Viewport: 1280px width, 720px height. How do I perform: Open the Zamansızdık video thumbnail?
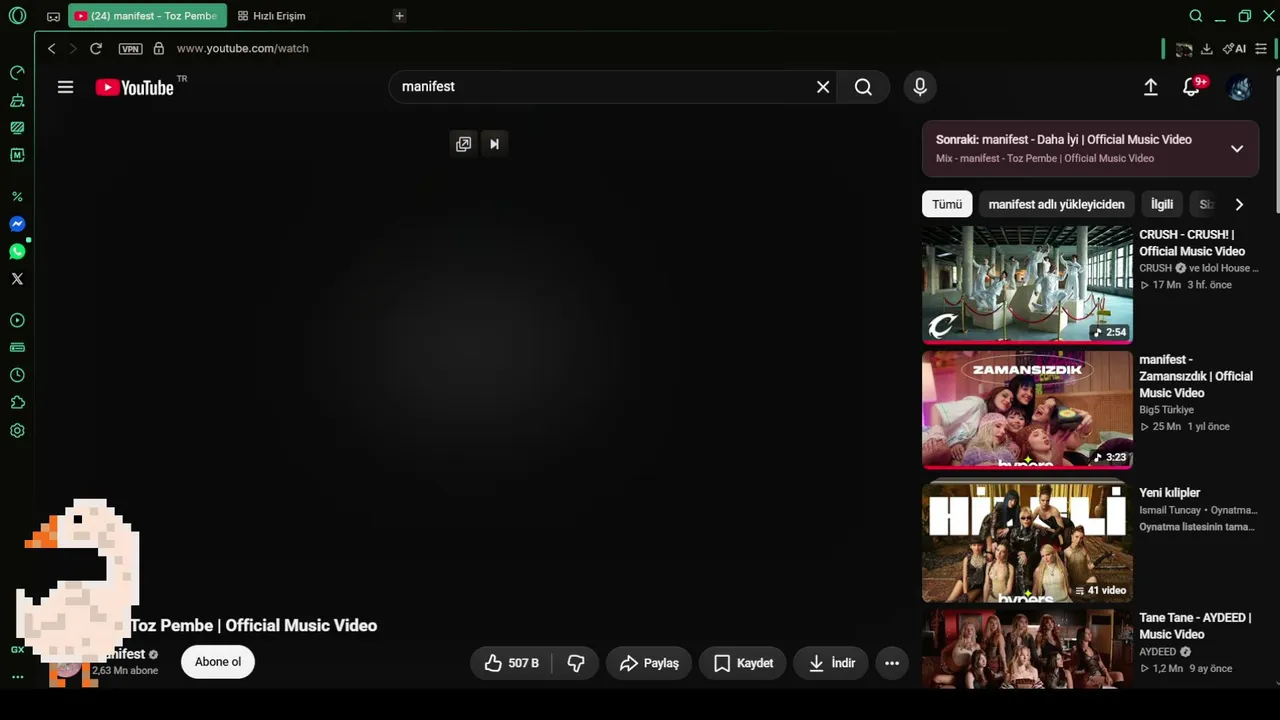1027,410
